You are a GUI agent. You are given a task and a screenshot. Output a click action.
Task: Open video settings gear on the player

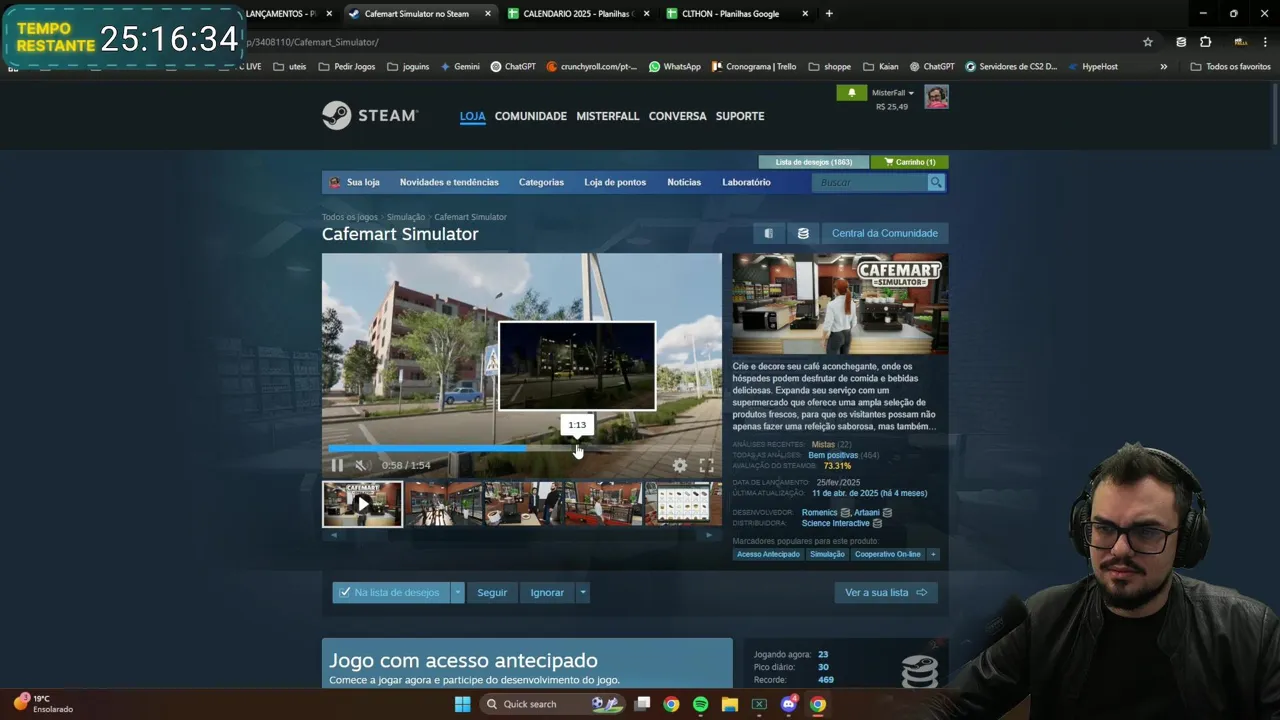coord(680,465)
